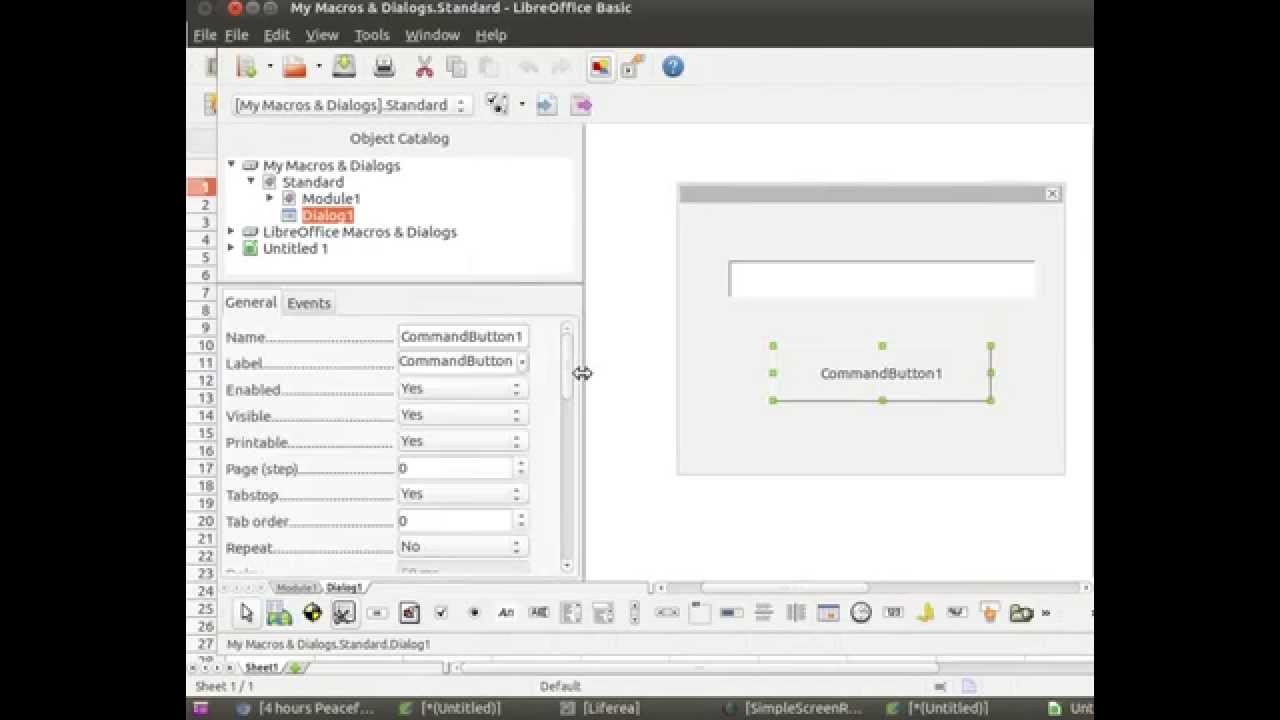Expand the Module1 tree node
Image resolution: width=1280 pixels, height=720 pixels.
pyautogui.click(x=270, y=198)
